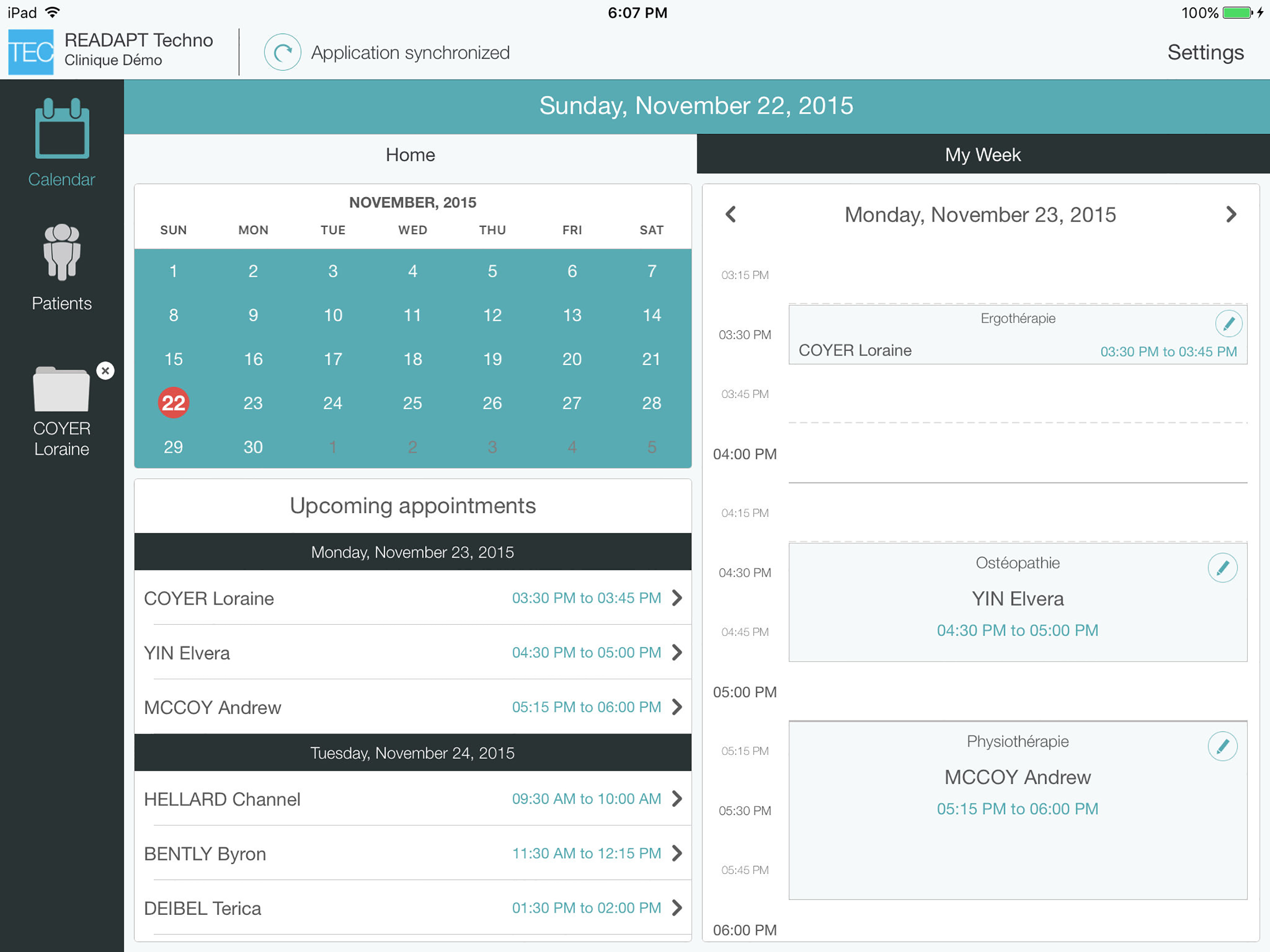Click the 'Upcoming appointments' heading

(413, 506)
